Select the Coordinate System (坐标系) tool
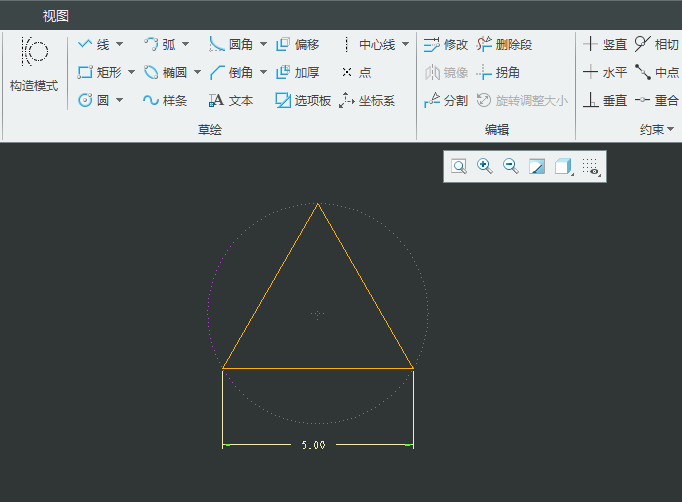The image size is (682, 502). pyautogui.click(x=367, y=100)
